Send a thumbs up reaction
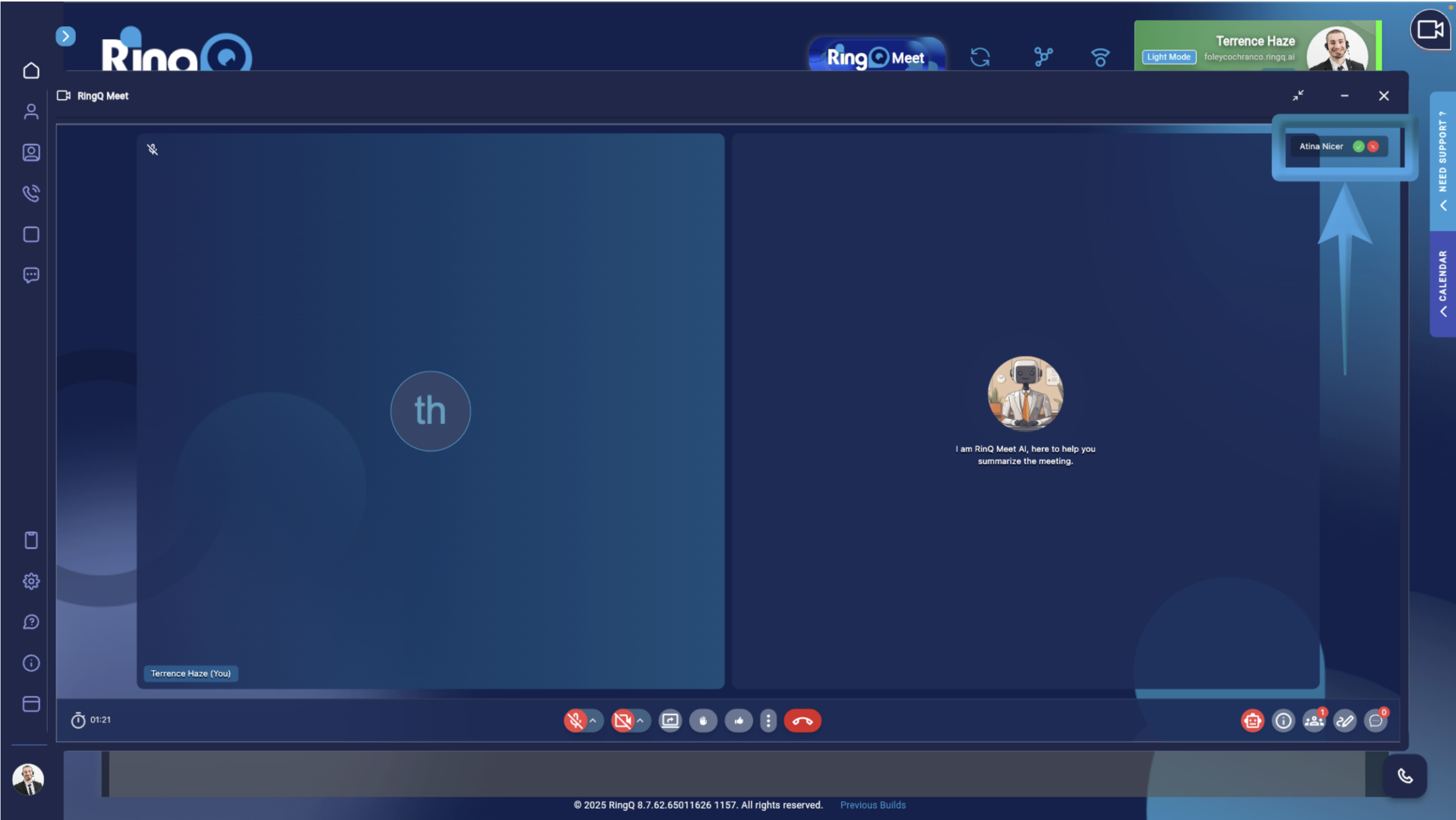The width and height of the screenshot is (1456, 820). point(738,721)
